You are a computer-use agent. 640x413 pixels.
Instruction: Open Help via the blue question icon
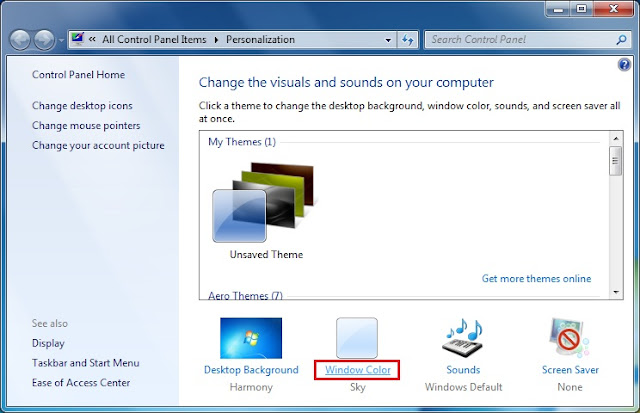[x=624, y=64]
